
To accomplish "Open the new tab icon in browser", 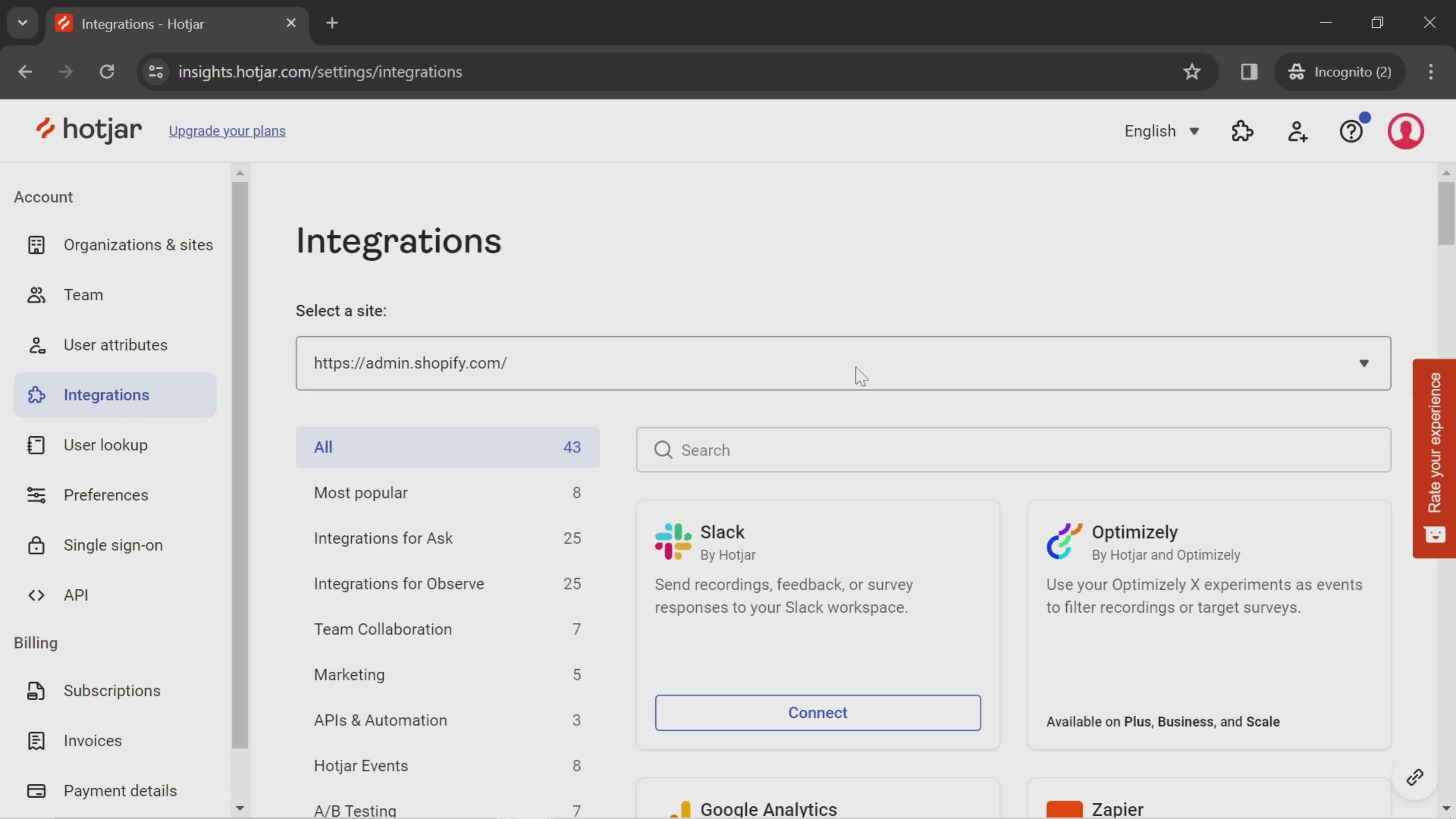I will (x=332, y=22).
